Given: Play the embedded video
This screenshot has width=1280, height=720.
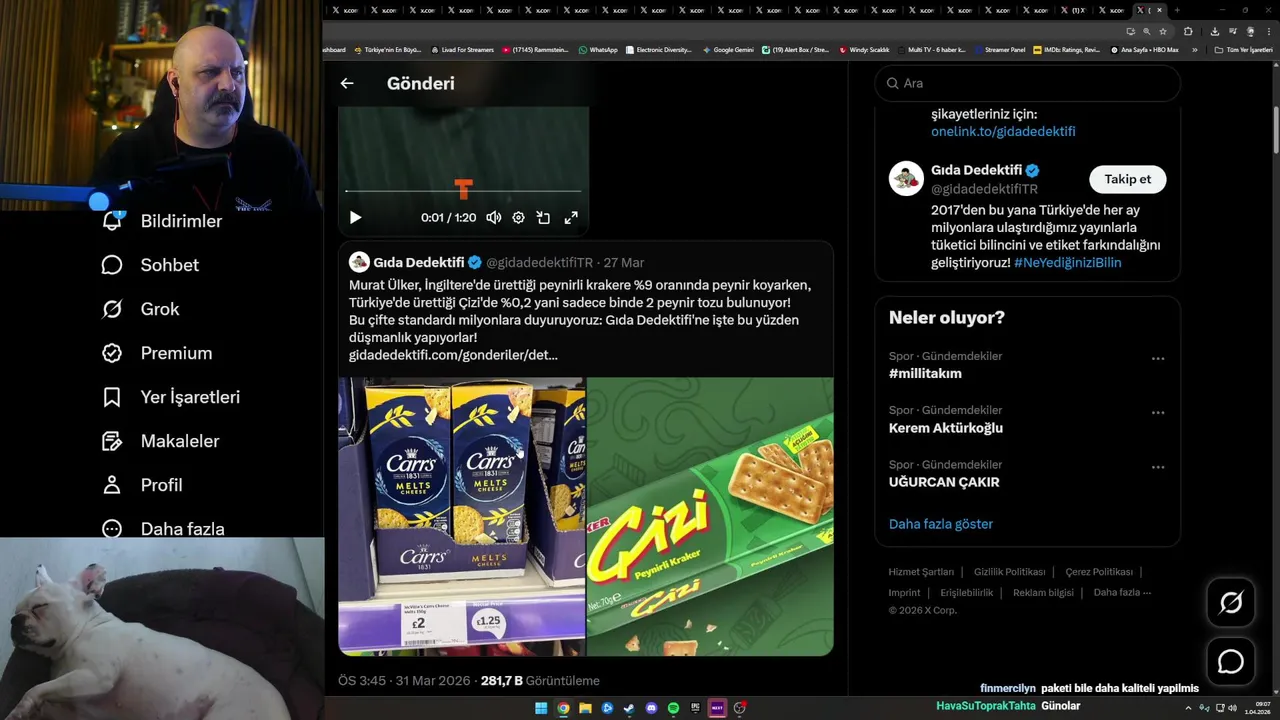Looking at the screenshot, I should pos(355,217).
